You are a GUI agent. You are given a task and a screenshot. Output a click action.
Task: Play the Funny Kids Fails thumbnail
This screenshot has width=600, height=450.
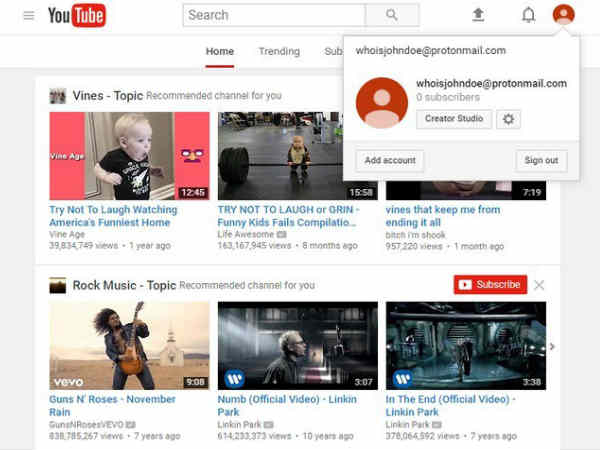pos(280,156)
